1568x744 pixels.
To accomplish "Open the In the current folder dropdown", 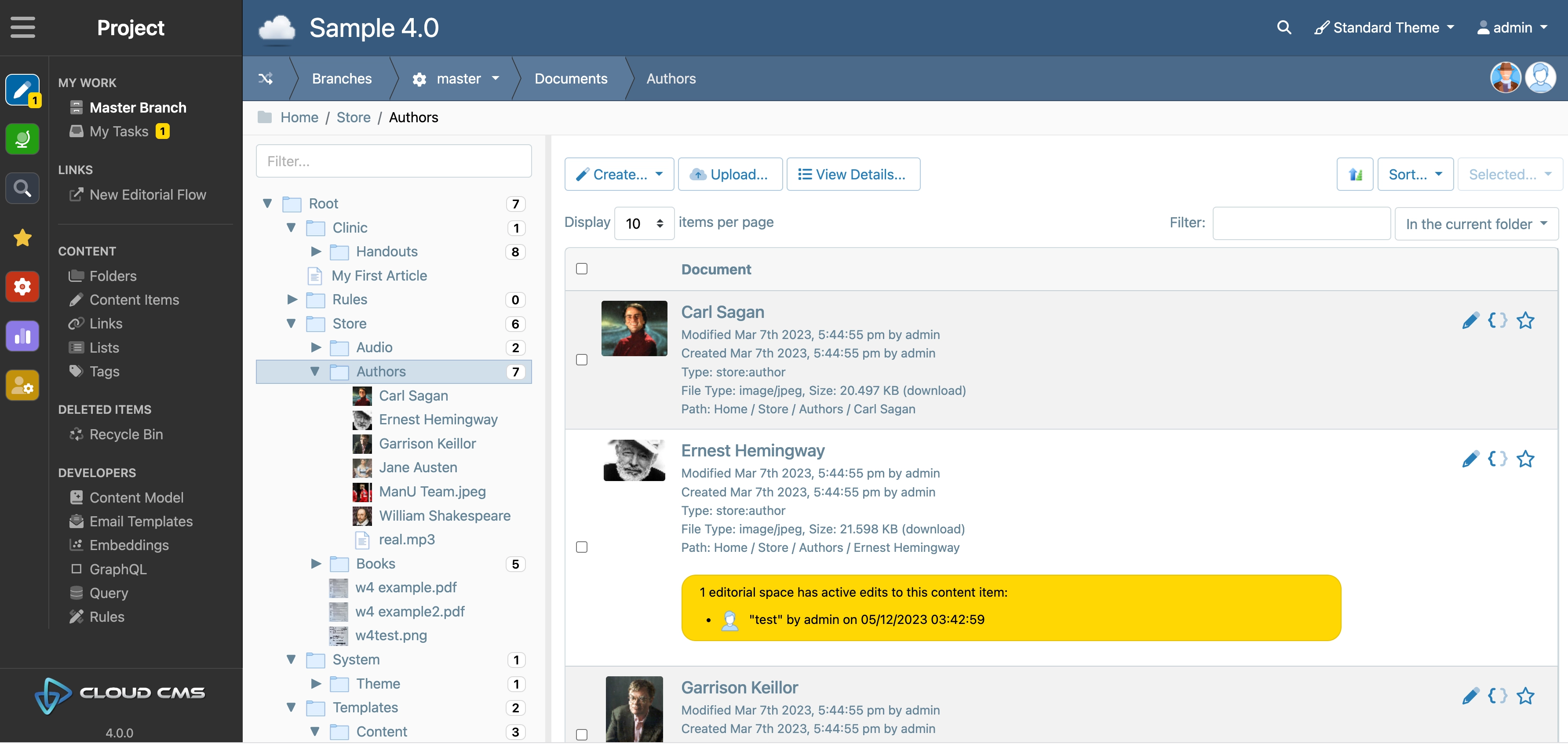I will click(x=1476, y=223).
